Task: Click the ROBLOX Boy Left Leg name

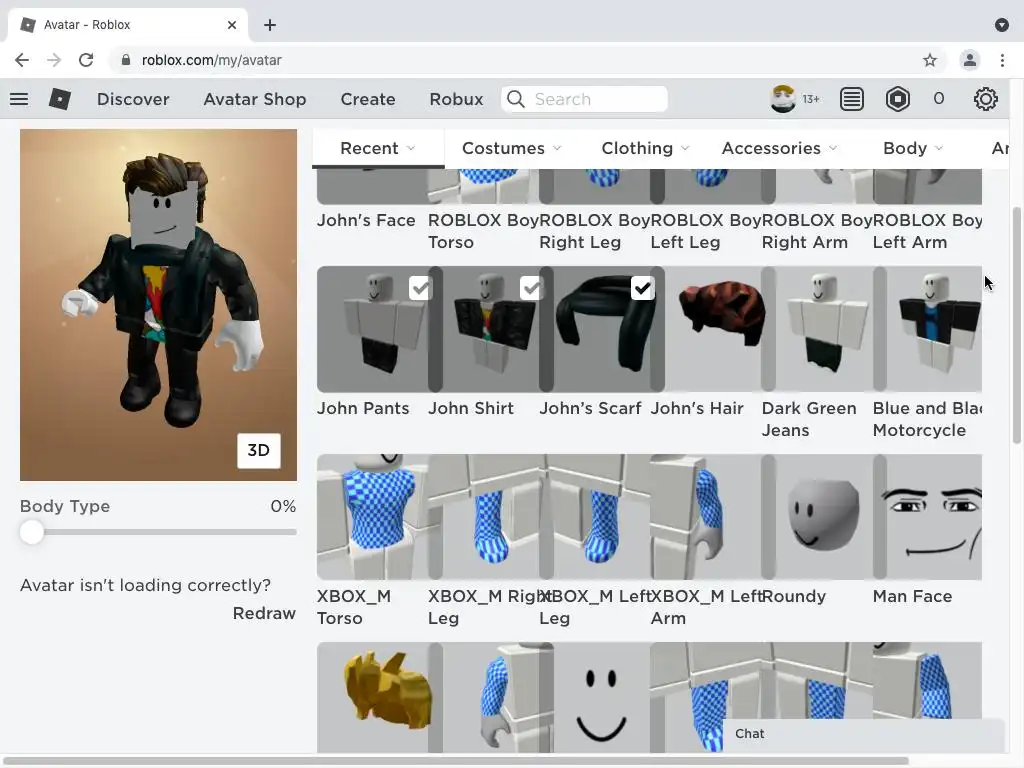Action: pyautogui.click(x=705, y=231)
